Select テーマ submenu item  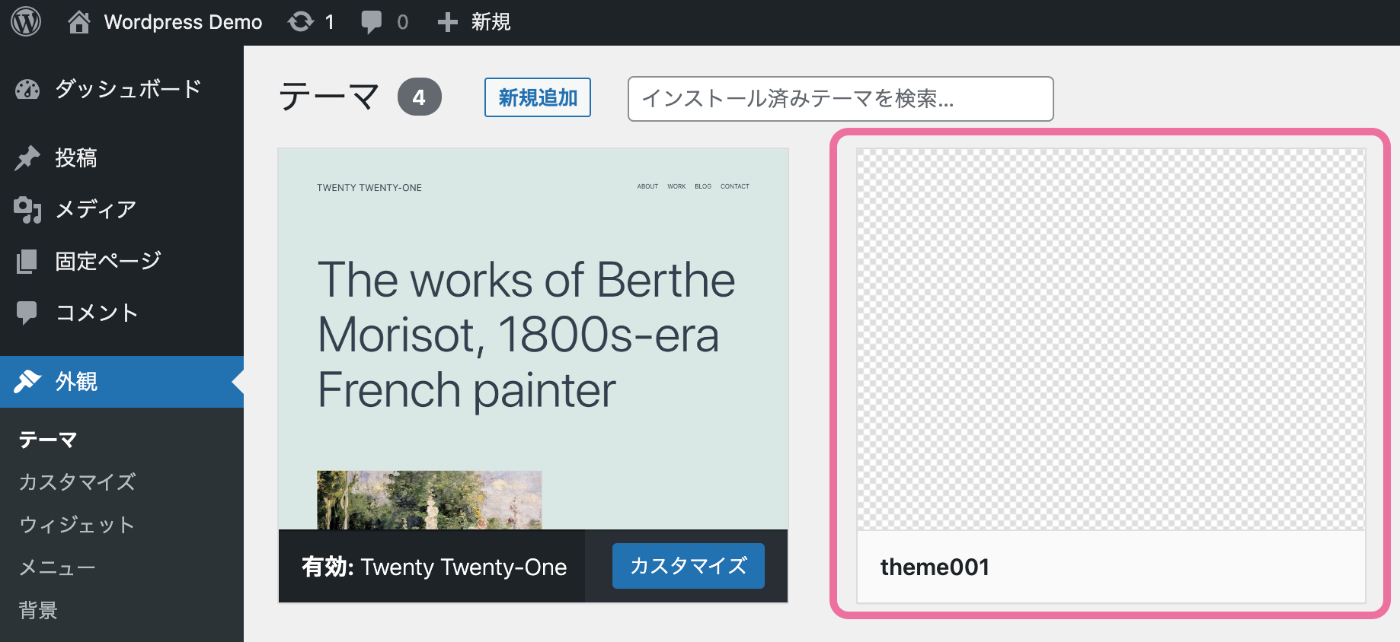tap(48, 440)
